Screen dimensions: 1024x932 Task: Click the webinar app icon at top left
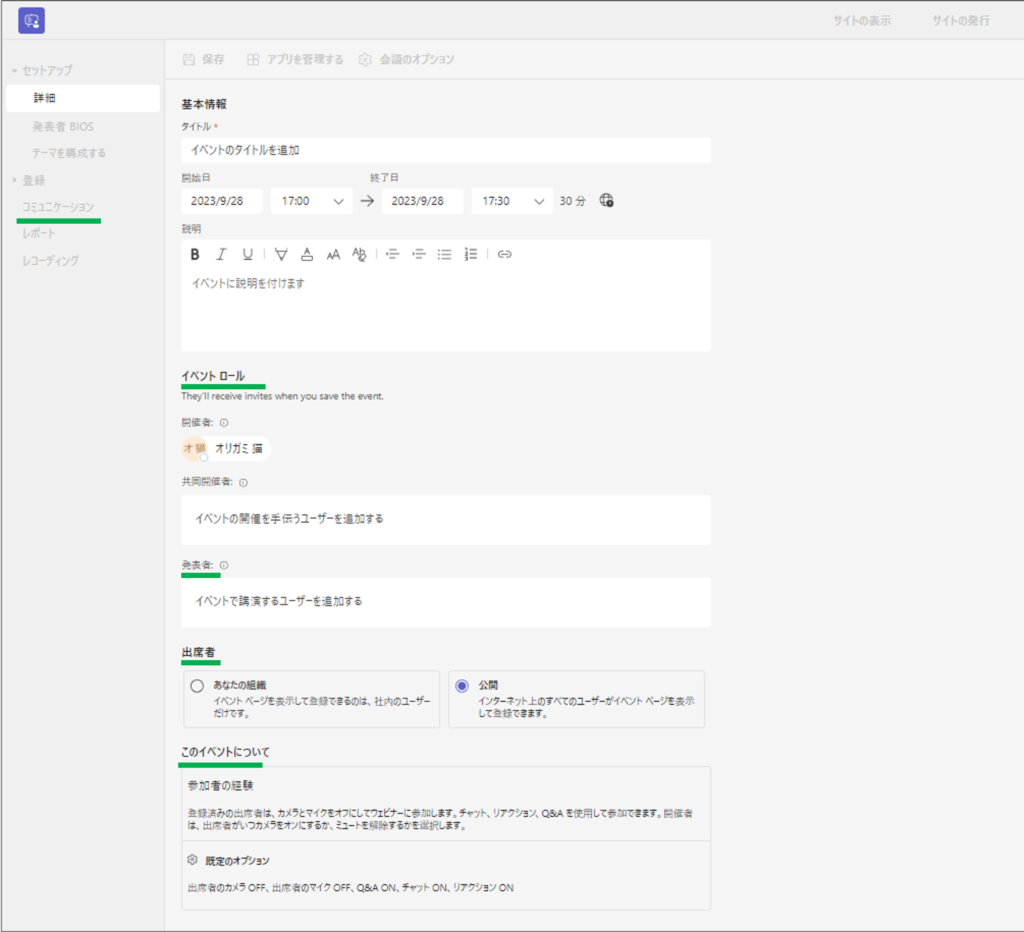coord(31,20)
